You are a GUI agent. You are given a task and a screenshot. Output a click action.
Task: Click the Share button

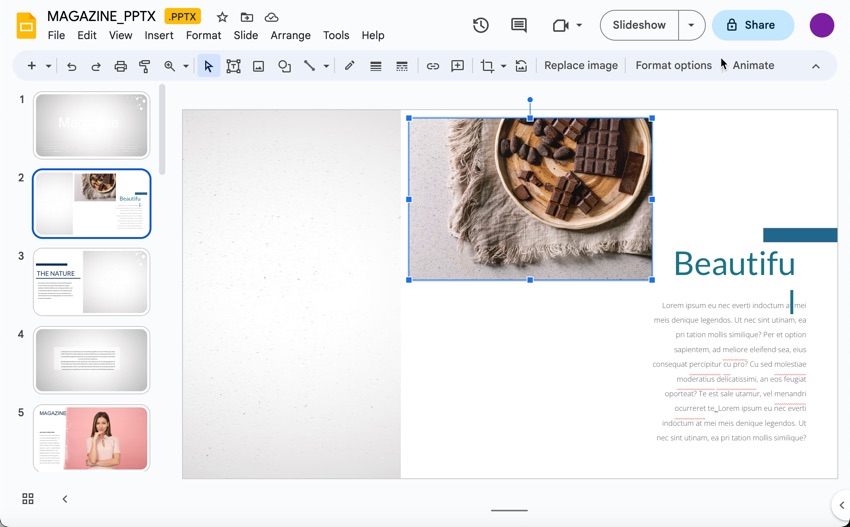click(753, 25)
